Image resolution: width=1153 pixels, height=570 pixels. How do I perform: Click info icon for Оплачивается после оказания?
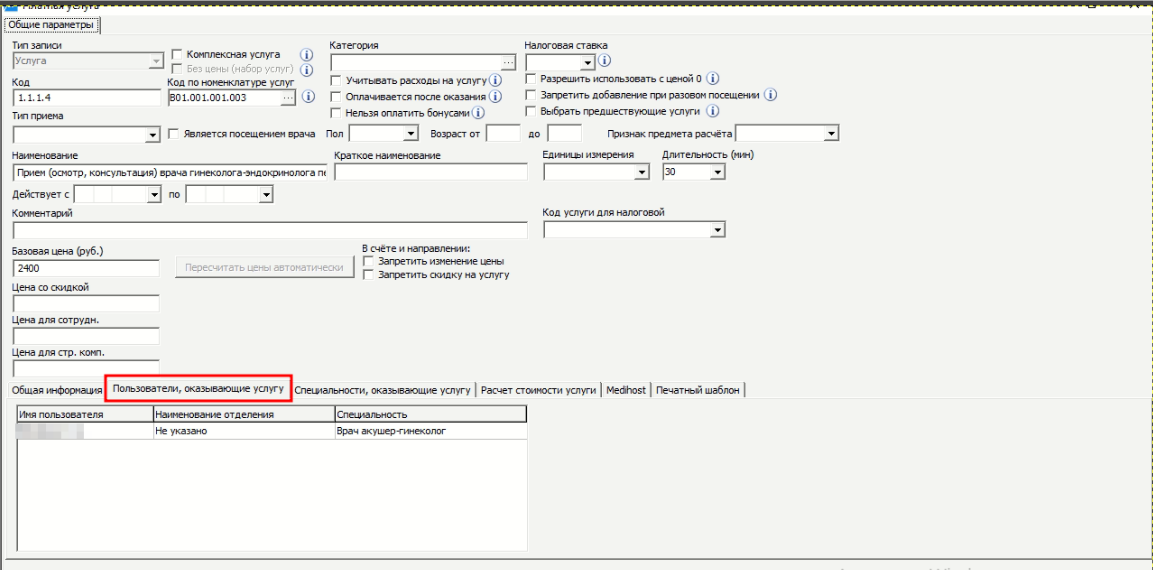(493, 96)
